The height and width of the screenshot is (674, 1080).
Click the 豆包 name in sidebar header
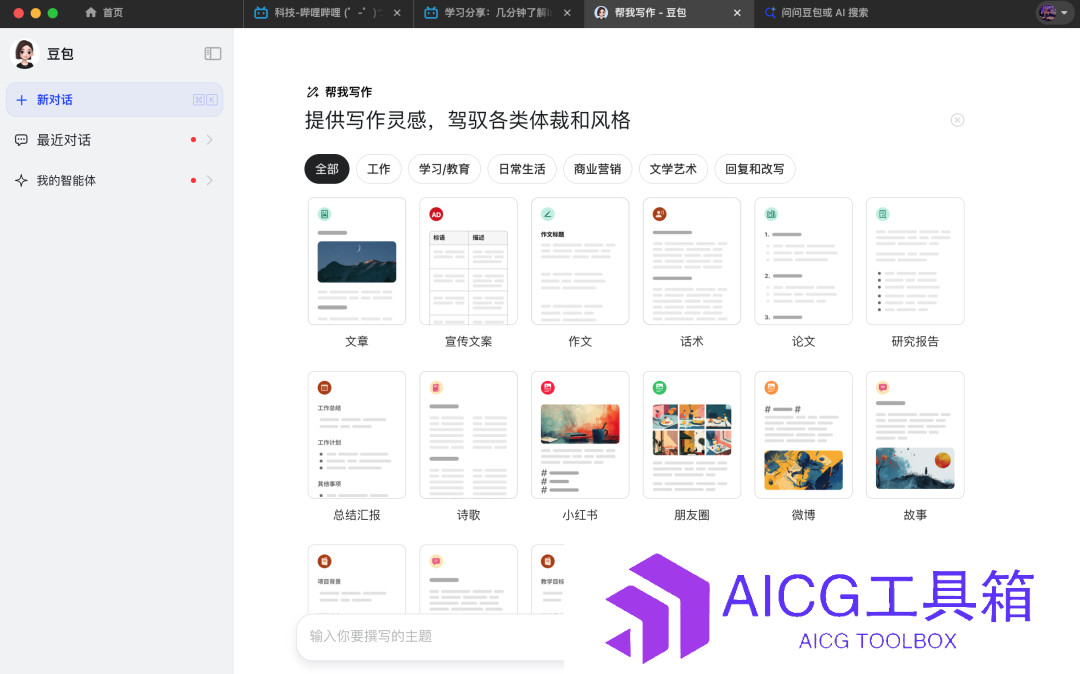tap(60, 54)
